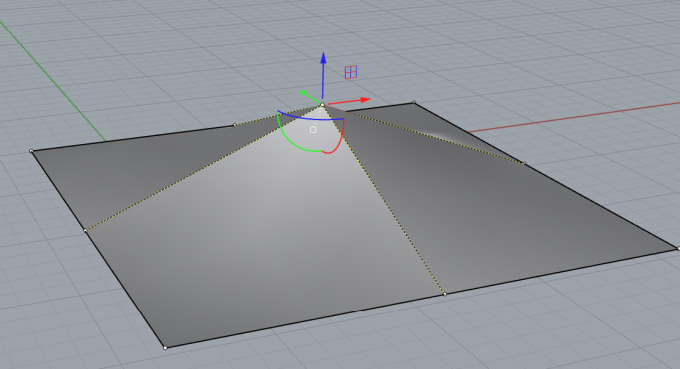This screenshot has width=680, height=369.
Task: Click the blue gumball rotation arc
Action: [x=310, y=116]
